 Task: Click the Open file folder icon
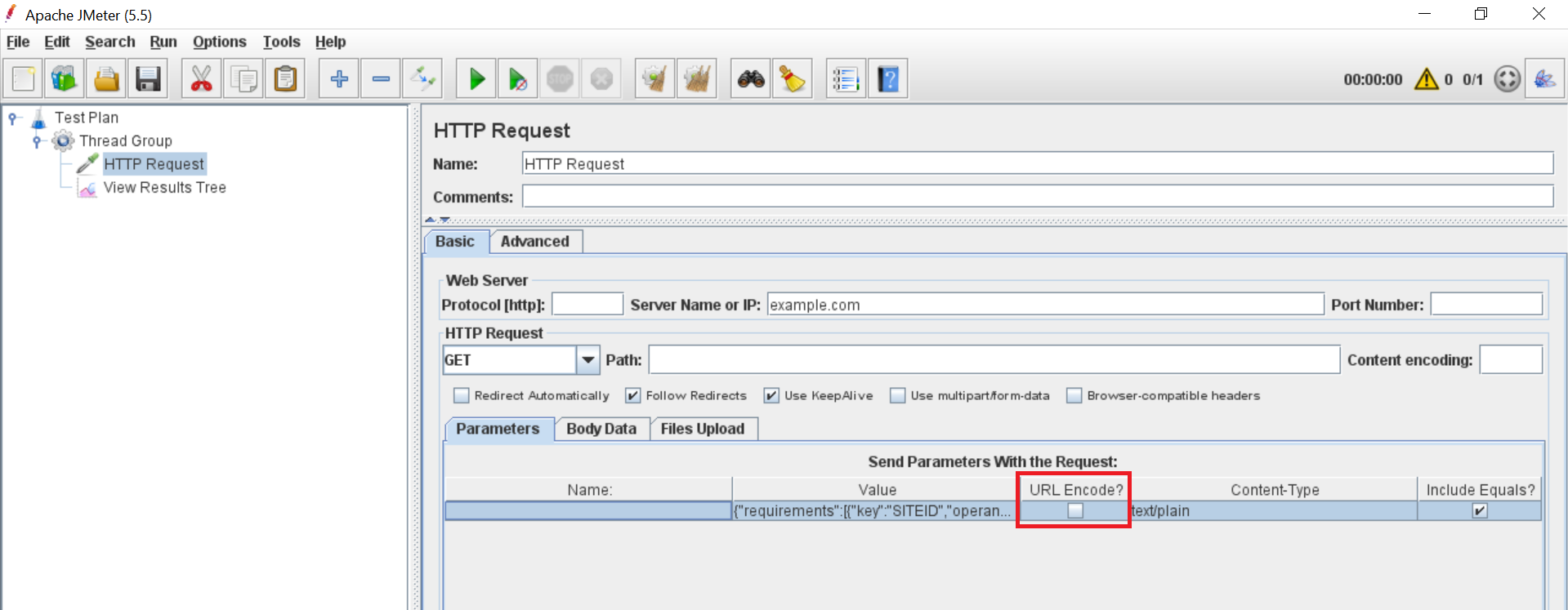[106, 79]
